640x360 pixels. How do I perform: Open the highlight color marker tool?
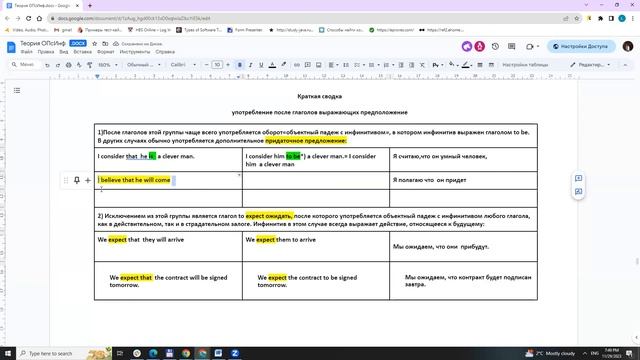click(x=283, y=65)
